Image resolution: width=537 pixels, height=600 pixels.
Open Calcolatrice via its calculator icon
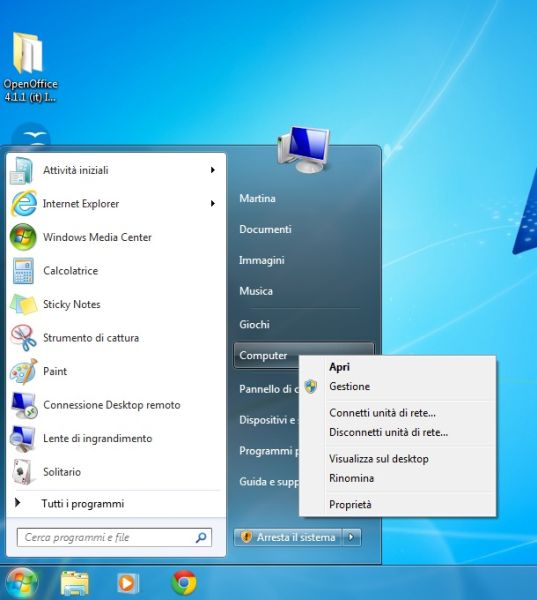pos(23,271)
